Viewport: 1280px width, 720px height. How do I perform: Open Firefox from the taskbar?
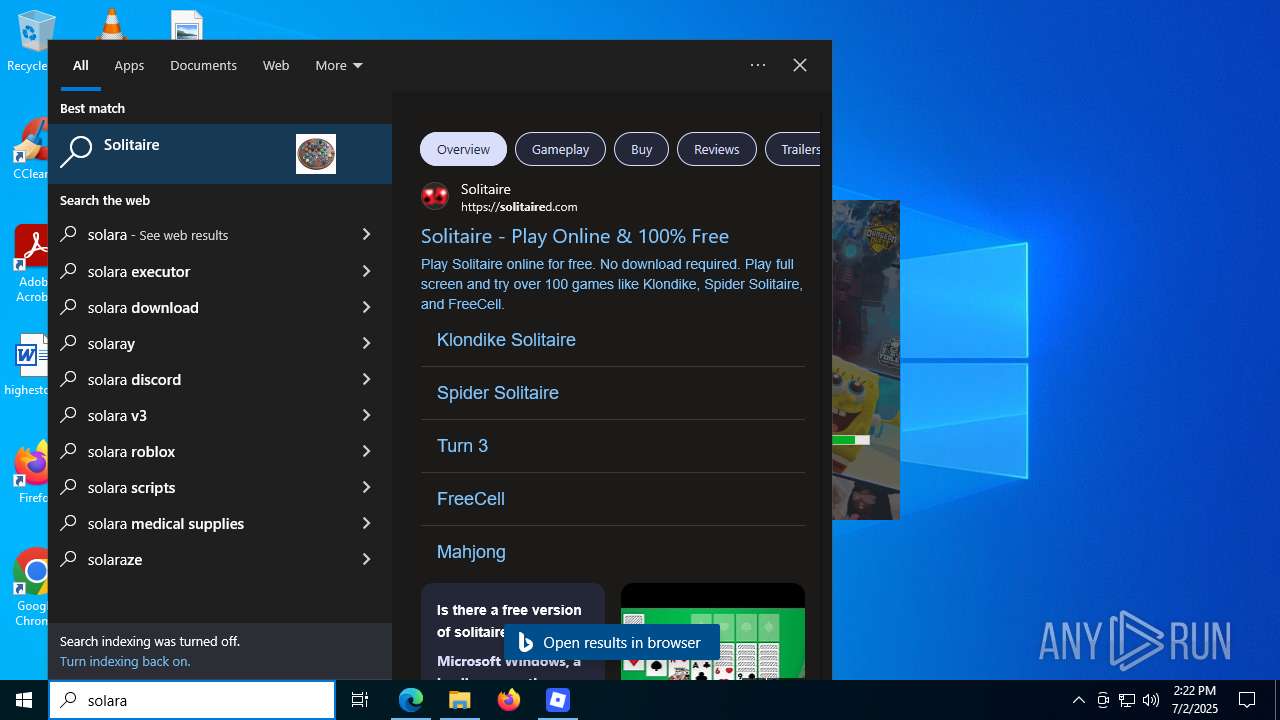click(509, 700)
